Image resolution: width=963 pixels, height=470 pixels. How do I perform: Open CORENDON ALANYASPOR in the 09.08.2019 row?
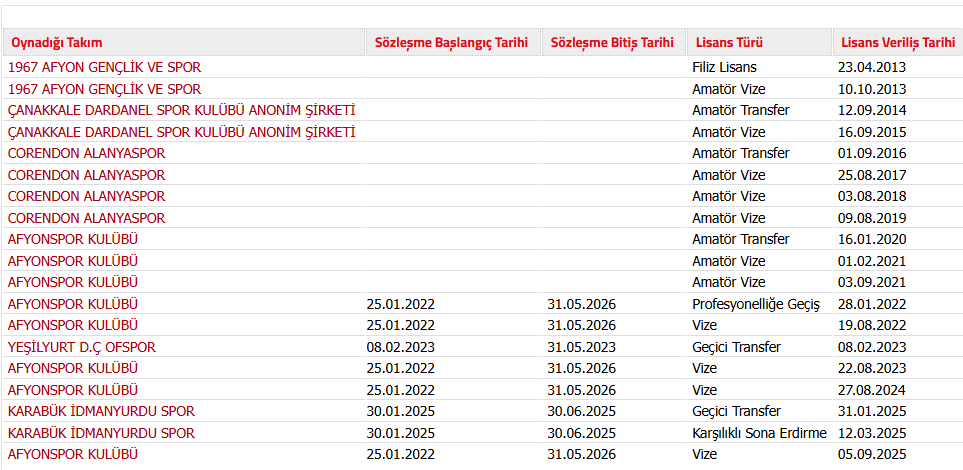click(x=87, y=218)
